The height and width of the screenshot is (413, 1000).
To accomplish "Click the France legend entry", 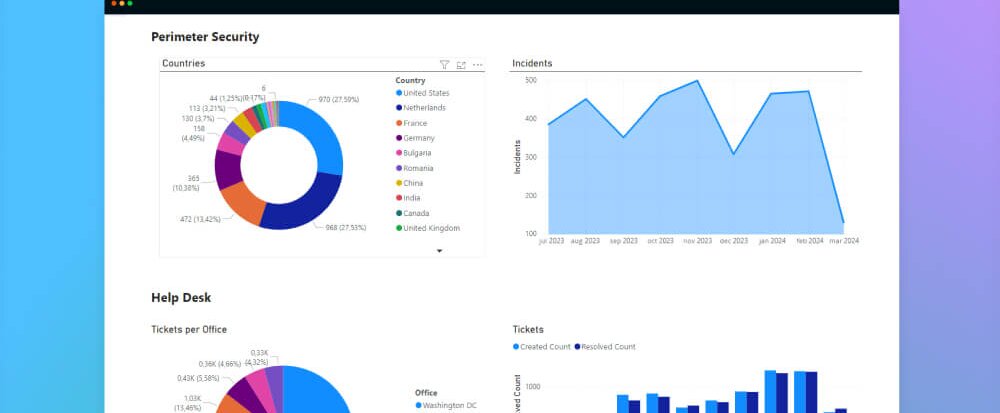I will tap(417, 123).
